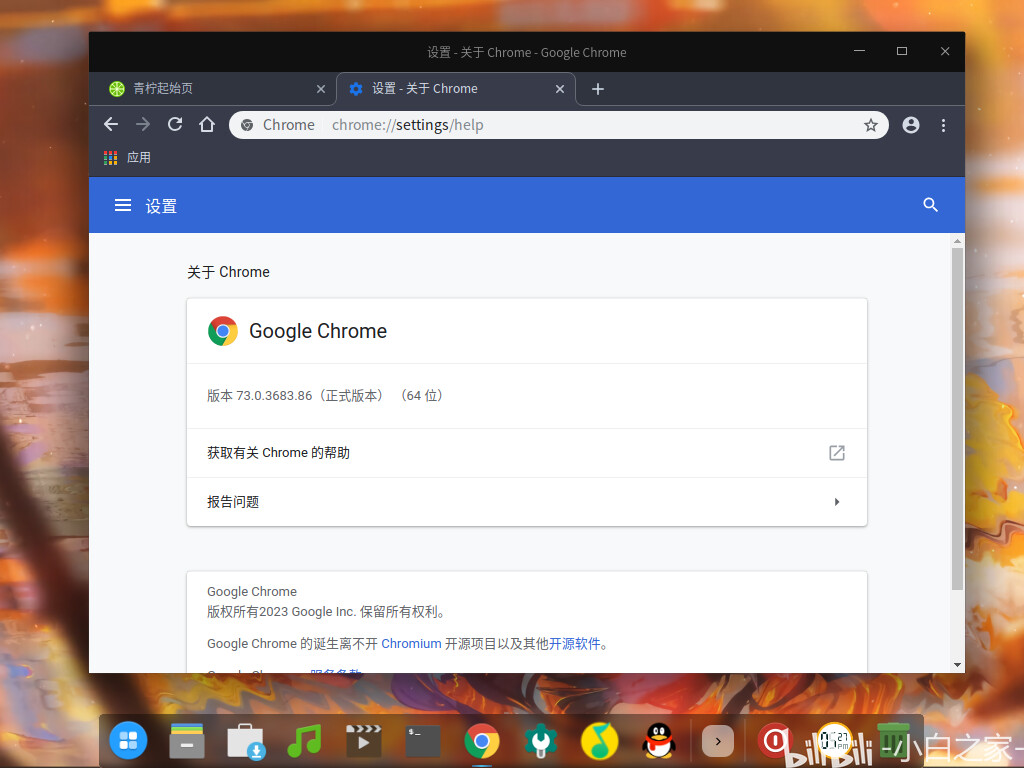Open the trash bin in the dock
The width and height of the screenshot is (1024, 768).
893,741
